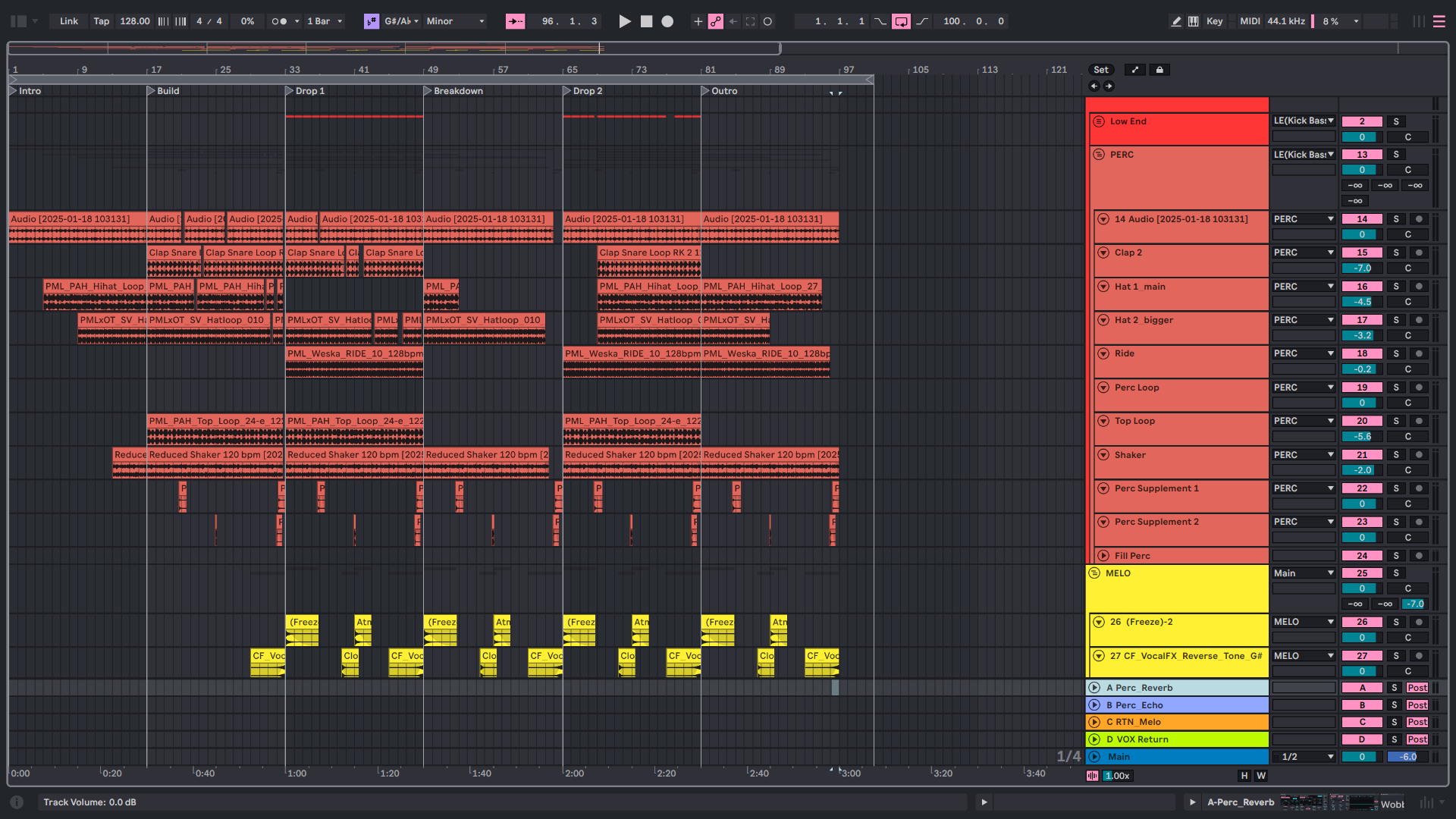Viewport: 1456px width, 819px height.
Task: Toggle track activator 20 on Top Loop
Action: point(1362,421)
